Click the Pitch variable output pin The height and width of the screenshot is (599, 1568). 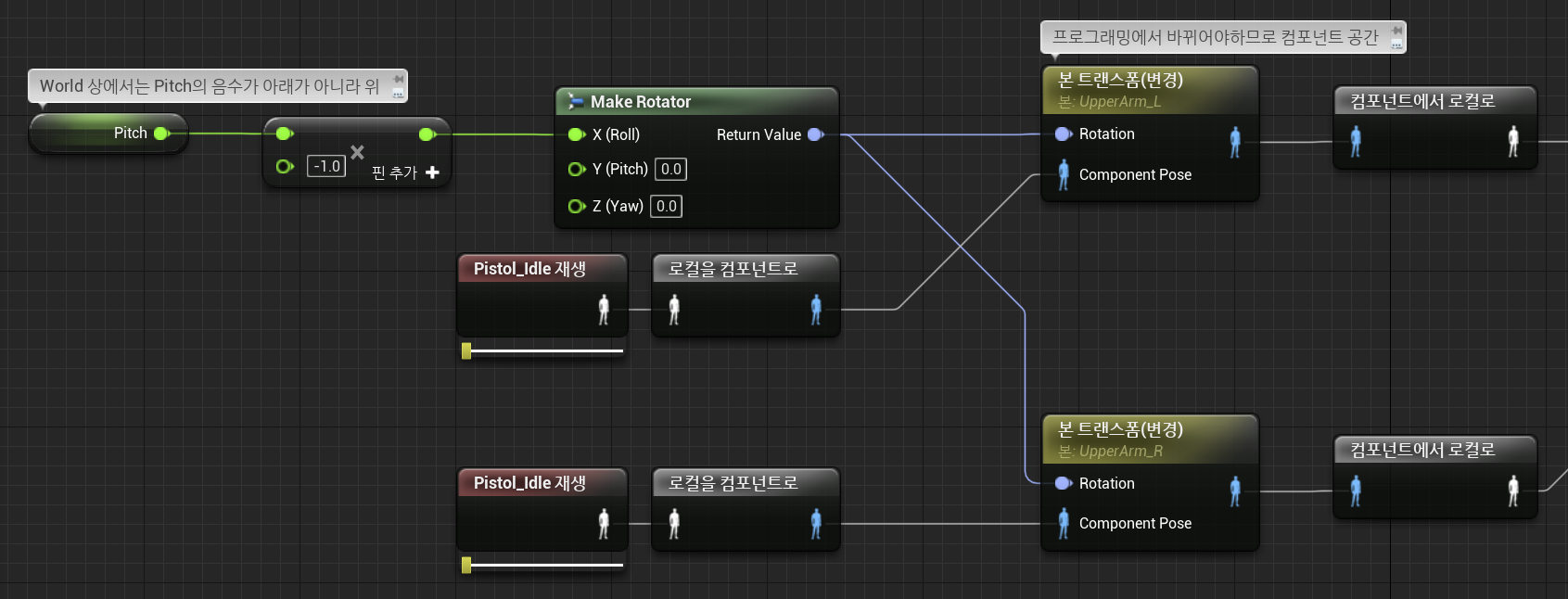point(162,134)
